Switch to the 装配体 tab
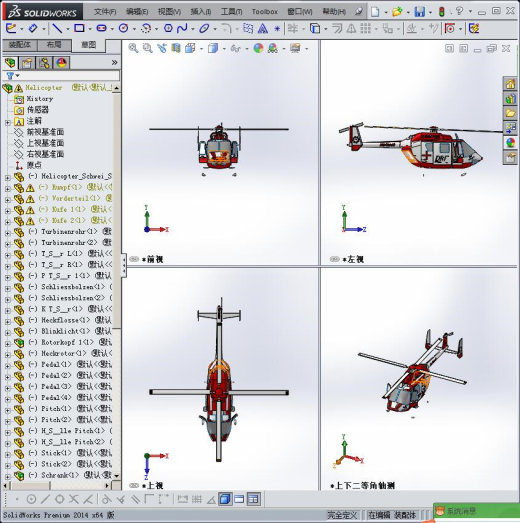Viewport: 520px width, 523px height. pos(20,45)
